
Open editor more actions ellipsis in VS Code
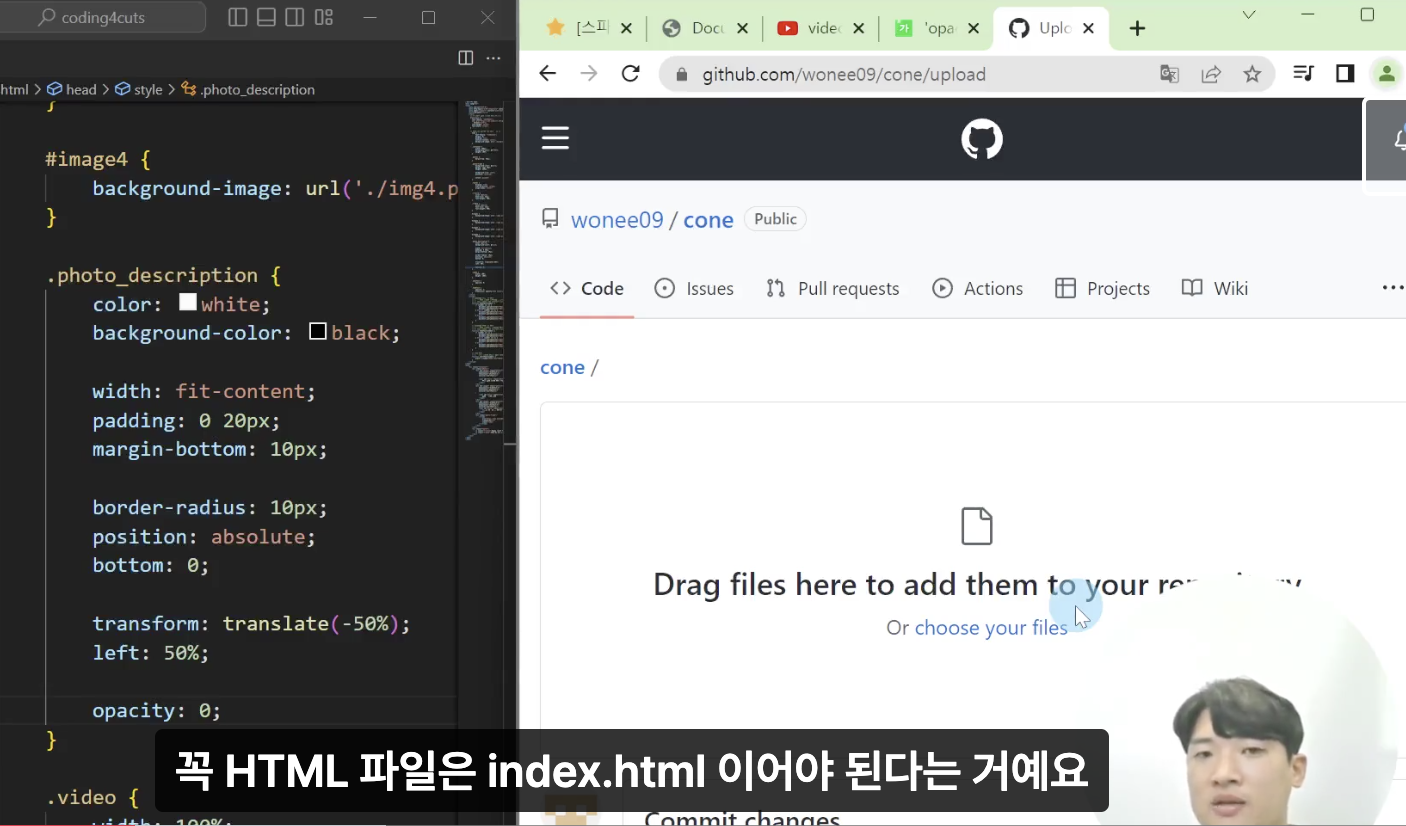point(493,58)
